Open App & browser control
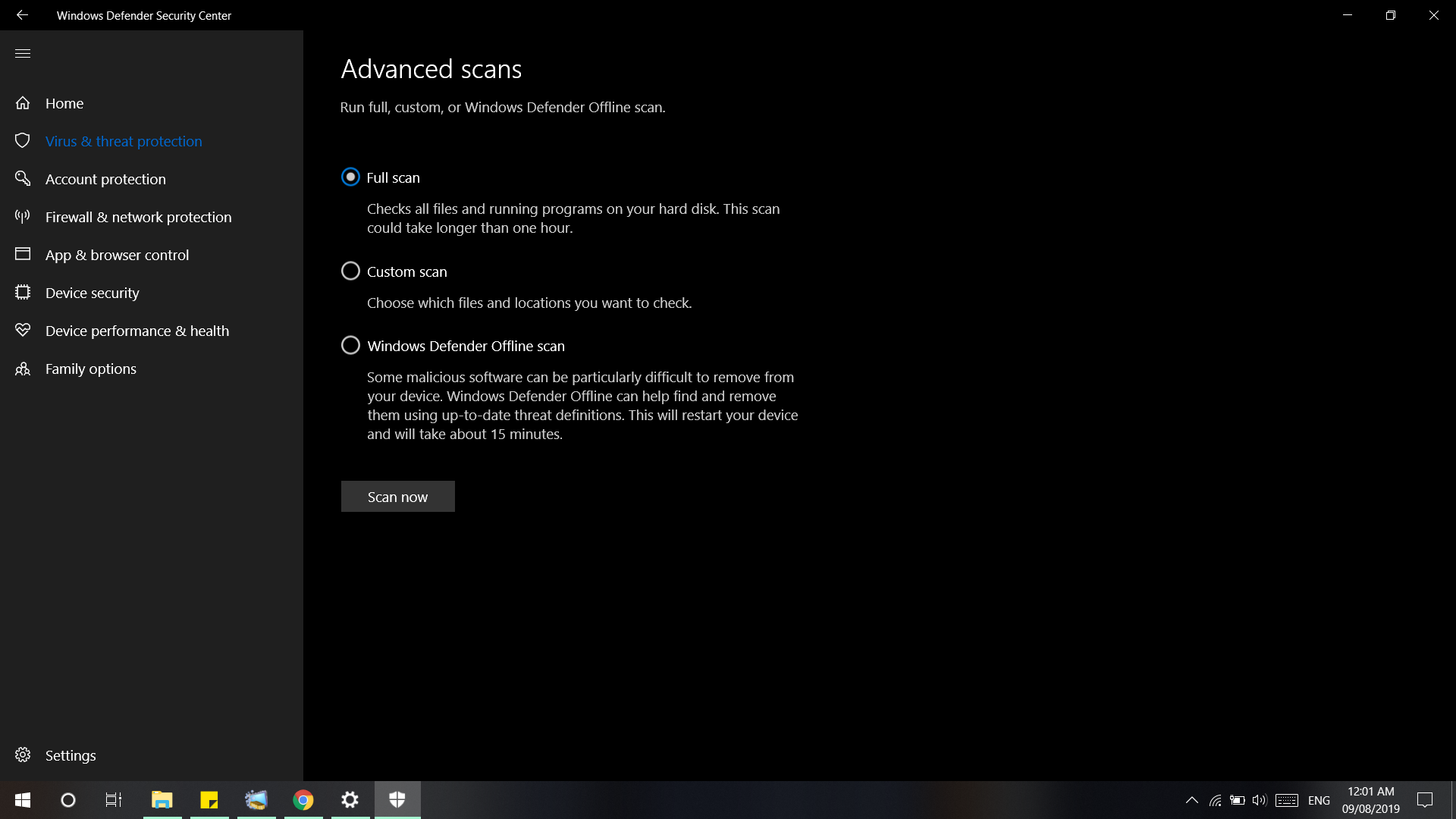 pyautogui.click(x=117, y=255)
